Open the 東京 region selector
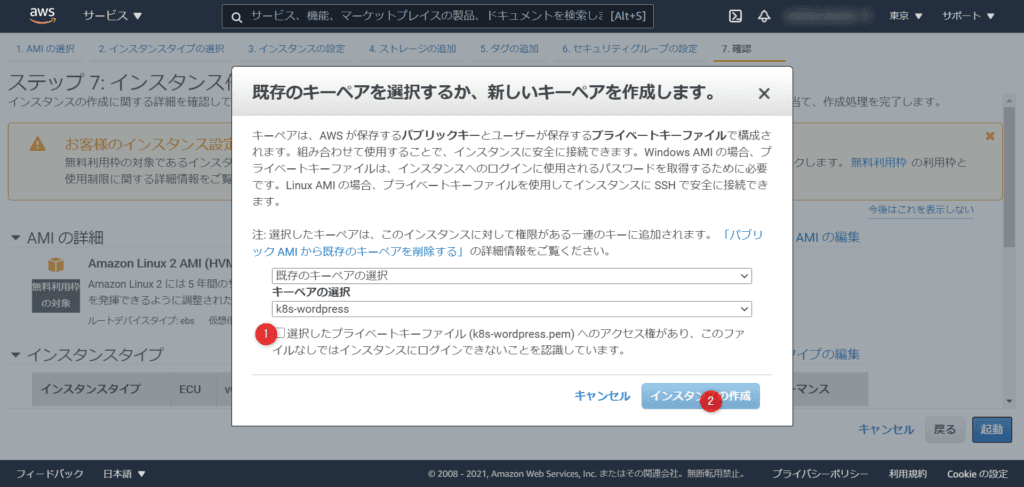Screen dimensions: 1024x487 point(906,17)
